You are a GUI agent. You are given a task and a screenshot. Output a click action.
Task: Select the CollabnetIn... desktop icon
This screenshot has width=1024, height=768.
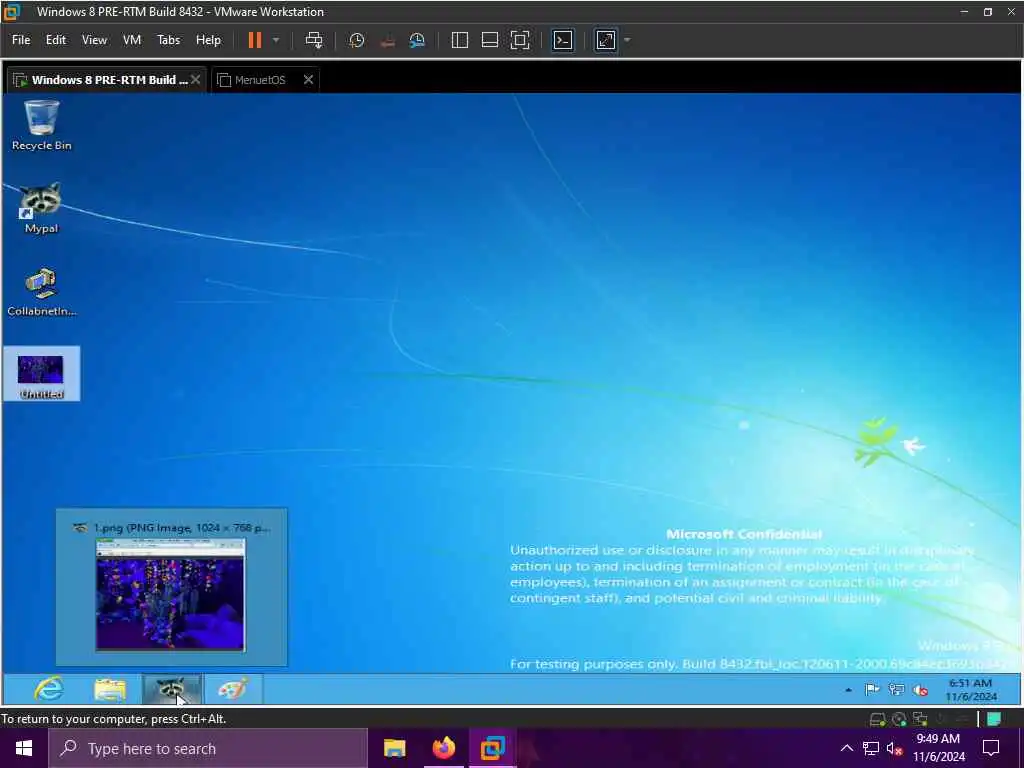[x=42, y=291]
